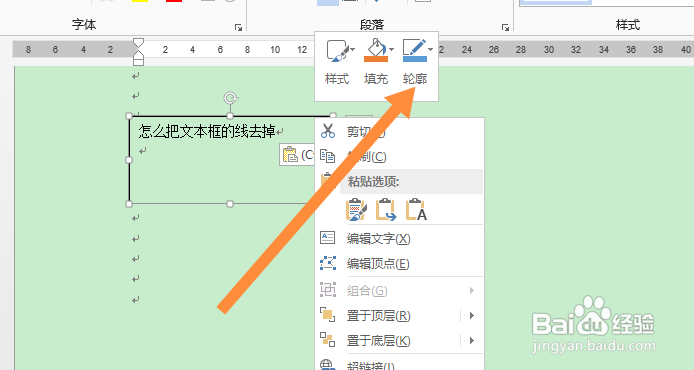The height and width of the screenshot is (370, 694).
Task: Click the ruler first-line indent marker
Action: [x=139, y=43]
